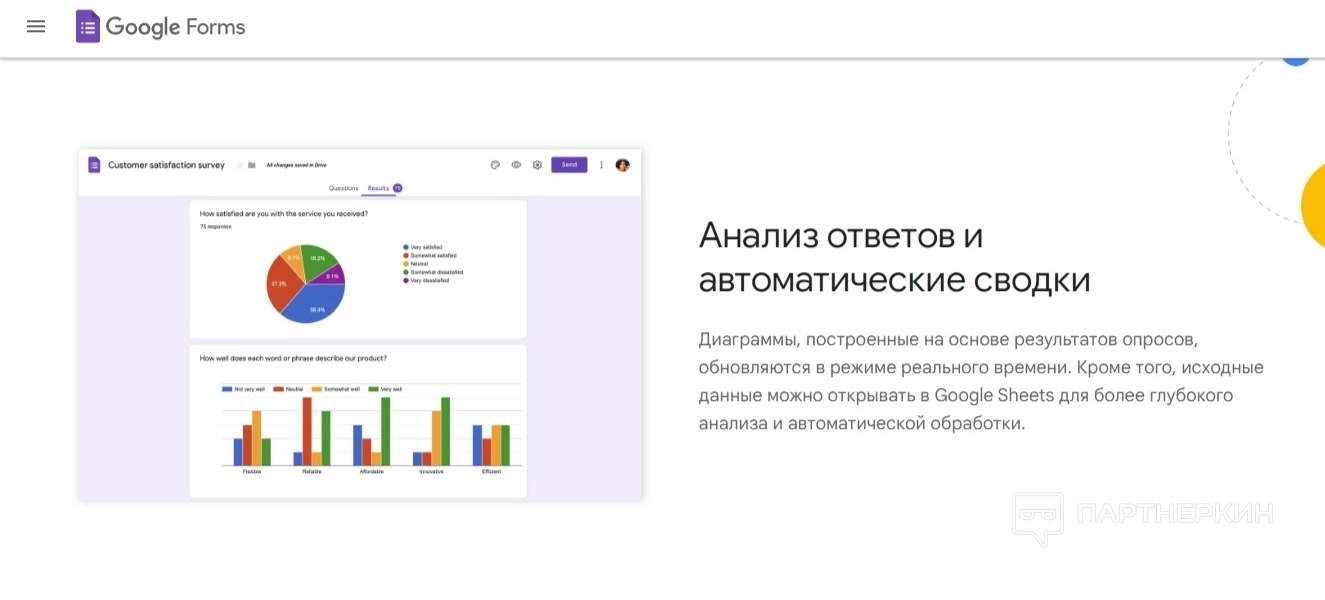
Task: Click the move-to-folder icon
Action: (252, 165)
